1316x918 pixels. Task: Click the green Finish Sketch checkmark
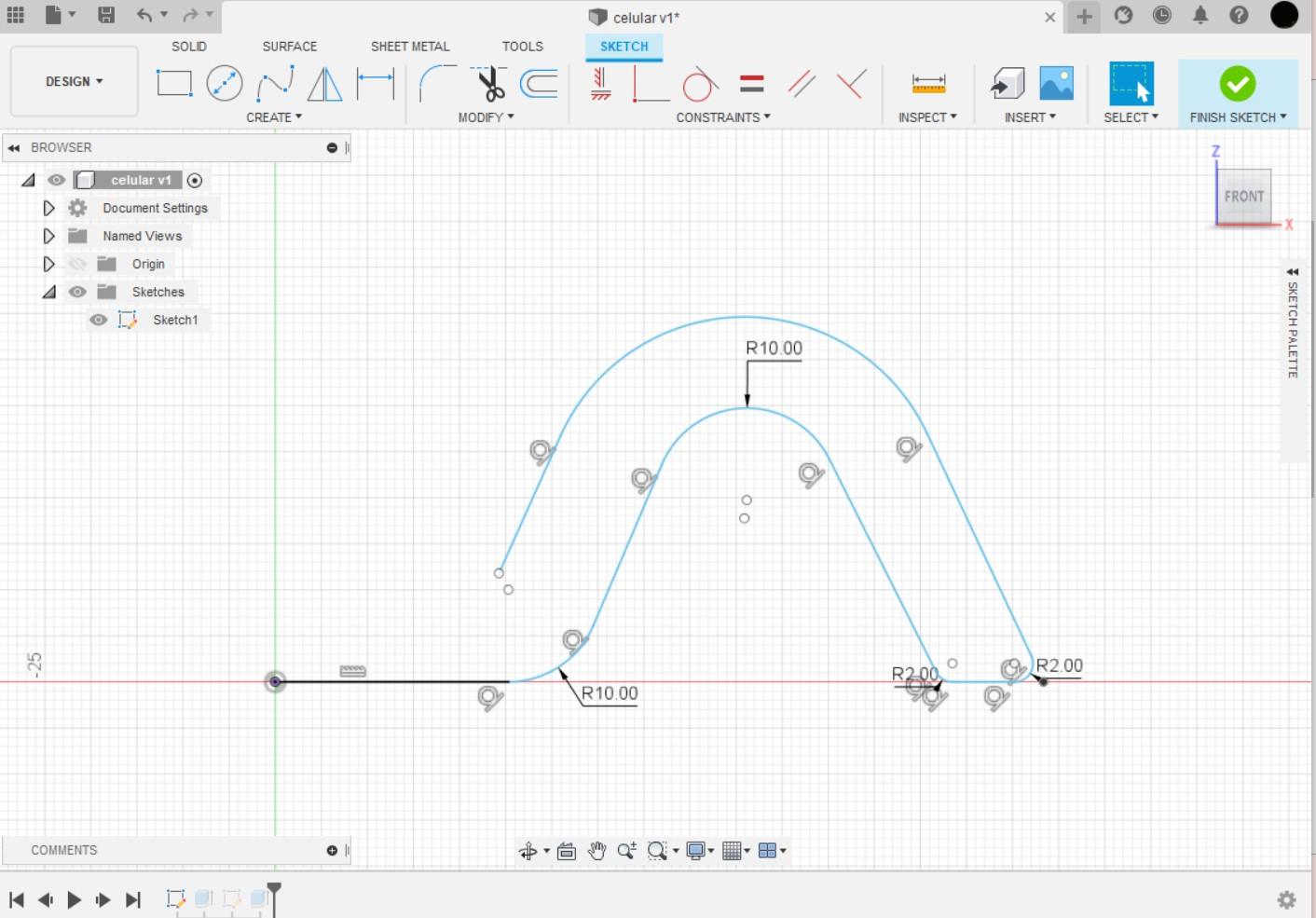pyautogui.click(x=1238, y=84)
